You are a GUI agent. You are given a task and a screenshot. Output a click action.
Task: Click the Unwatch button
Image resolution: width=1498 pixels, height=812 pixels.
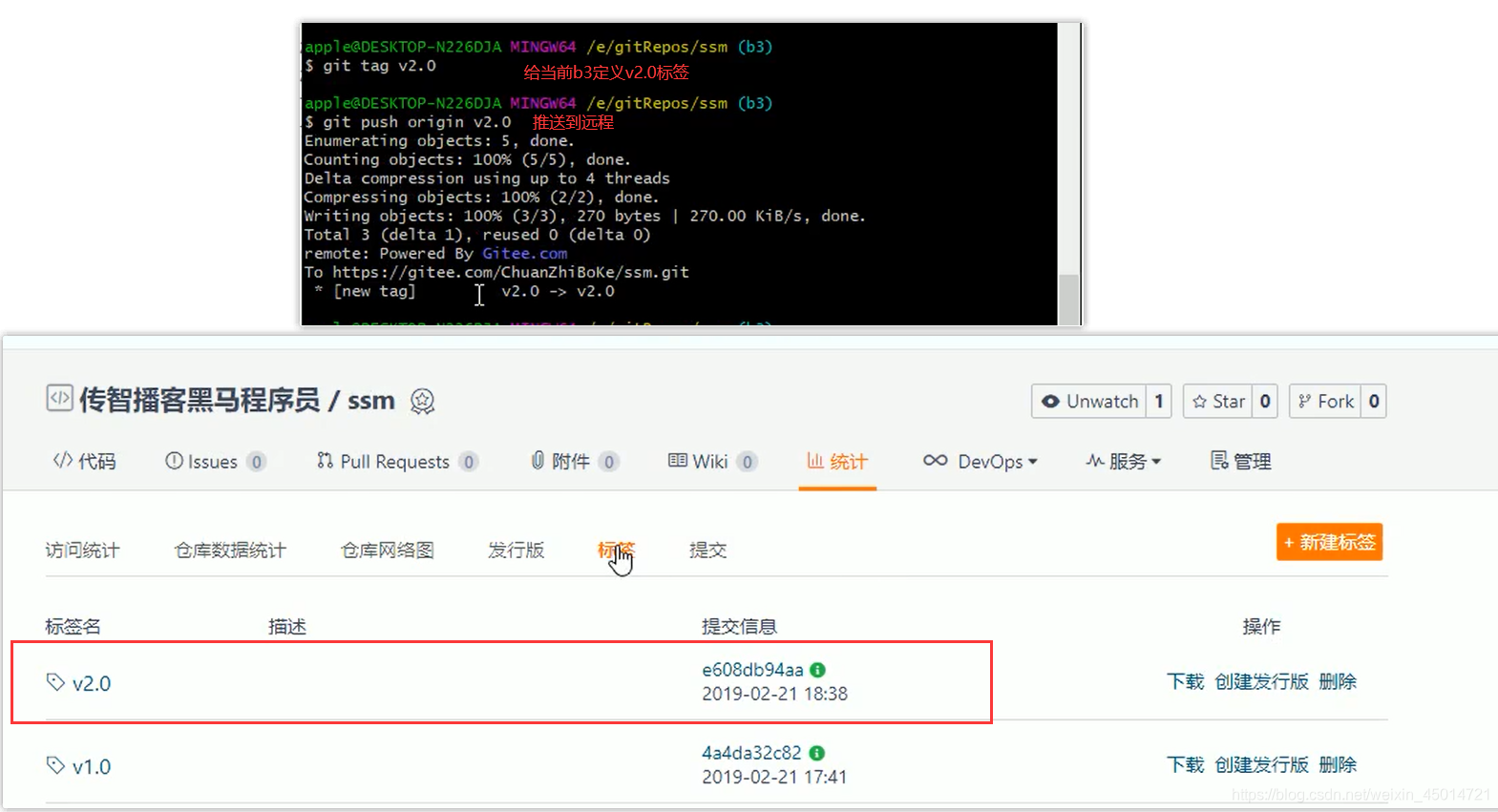[x=1089, y=402]
